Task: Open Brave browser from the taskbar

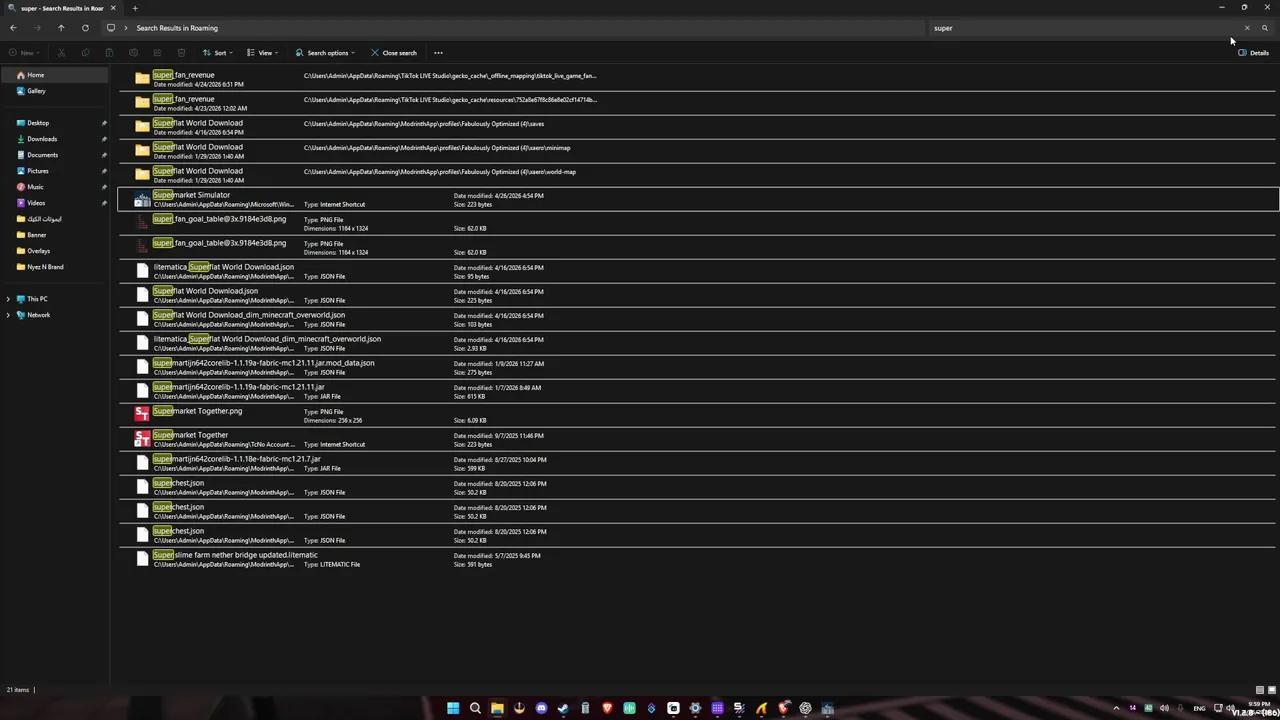Action: (x=607, y=708)
